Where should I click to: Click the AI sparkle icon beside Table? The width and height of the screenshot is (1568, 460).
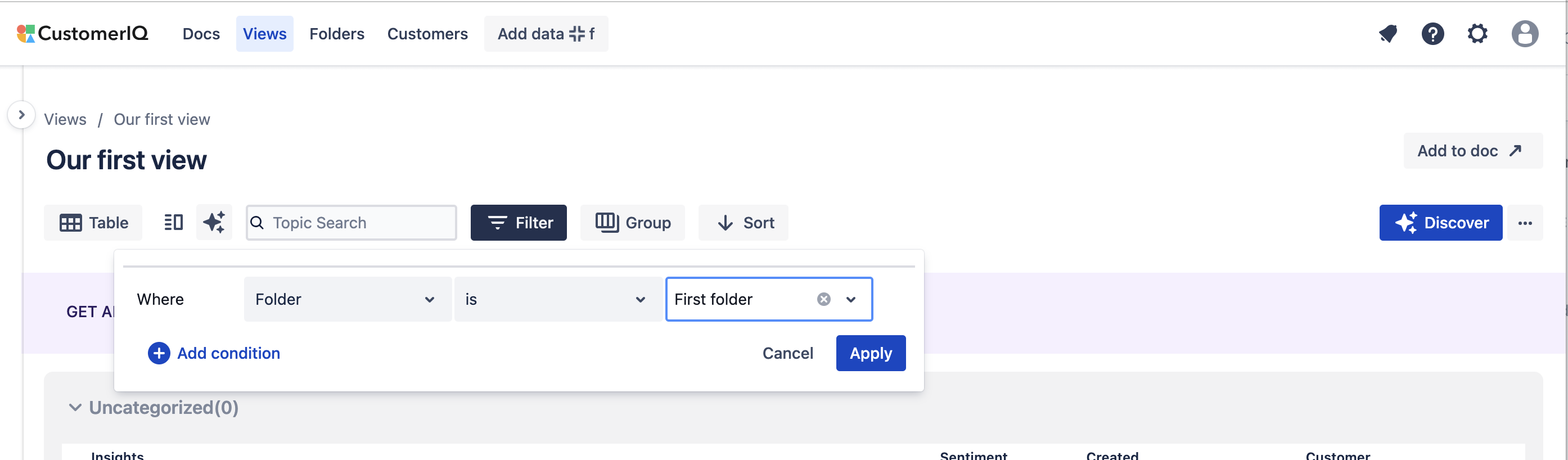pyautogui.click(x=214, y=223)
